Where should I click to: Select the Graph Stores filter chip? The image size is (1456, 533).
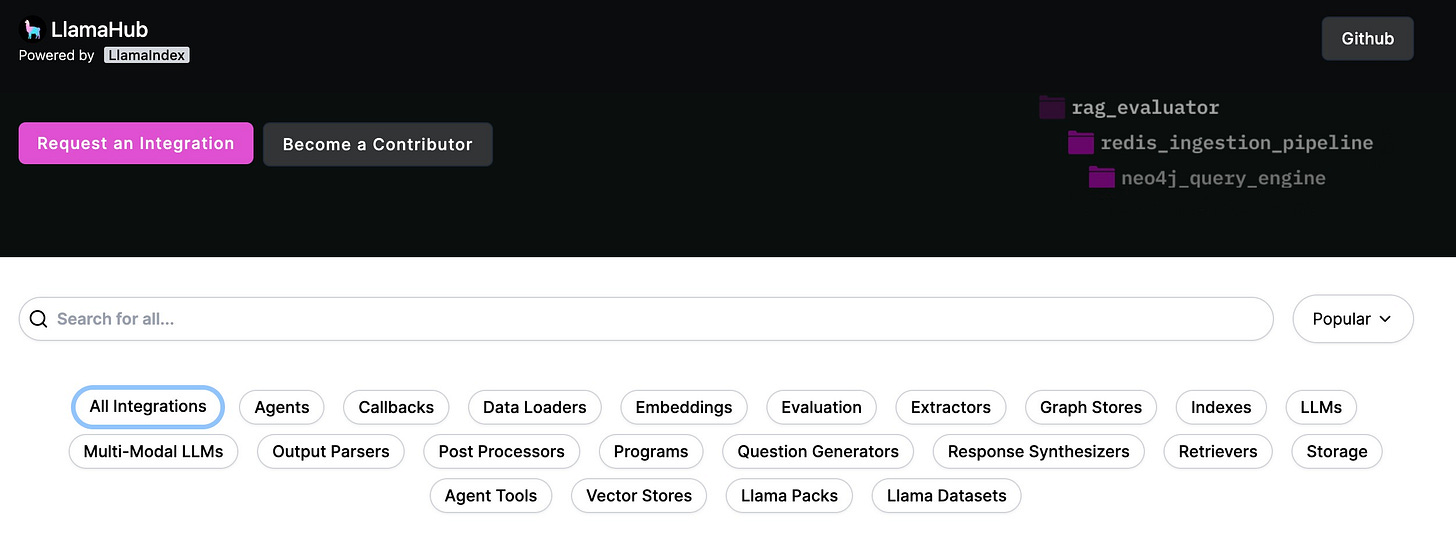tap(1091, 407)
